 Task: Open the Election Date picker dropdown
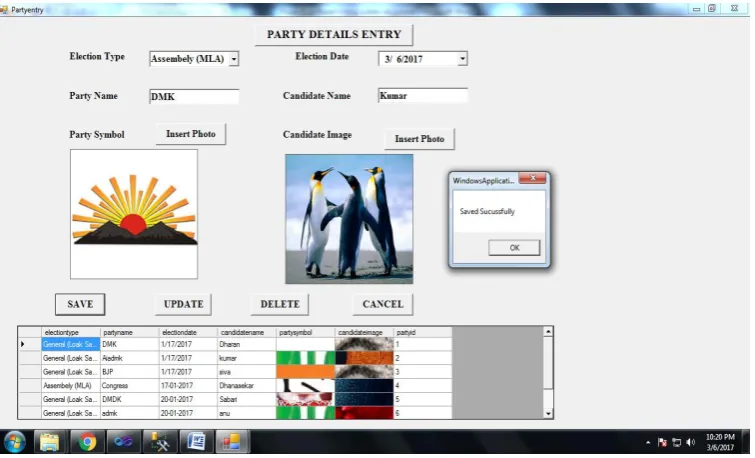click(x=462, y=59)
